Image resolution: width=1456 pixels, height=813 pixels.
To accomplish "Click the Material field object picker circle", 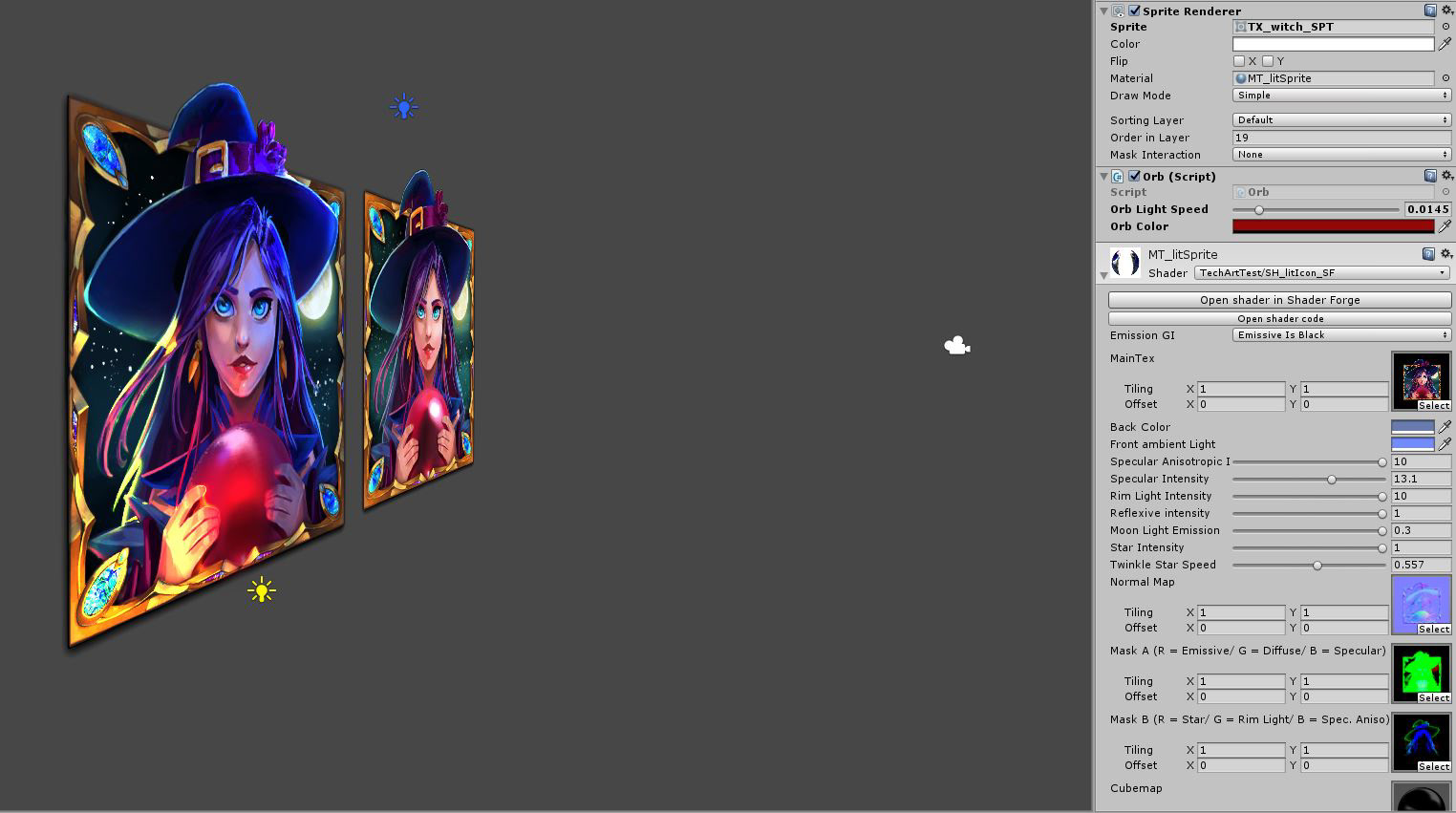I will (1445, 78).
